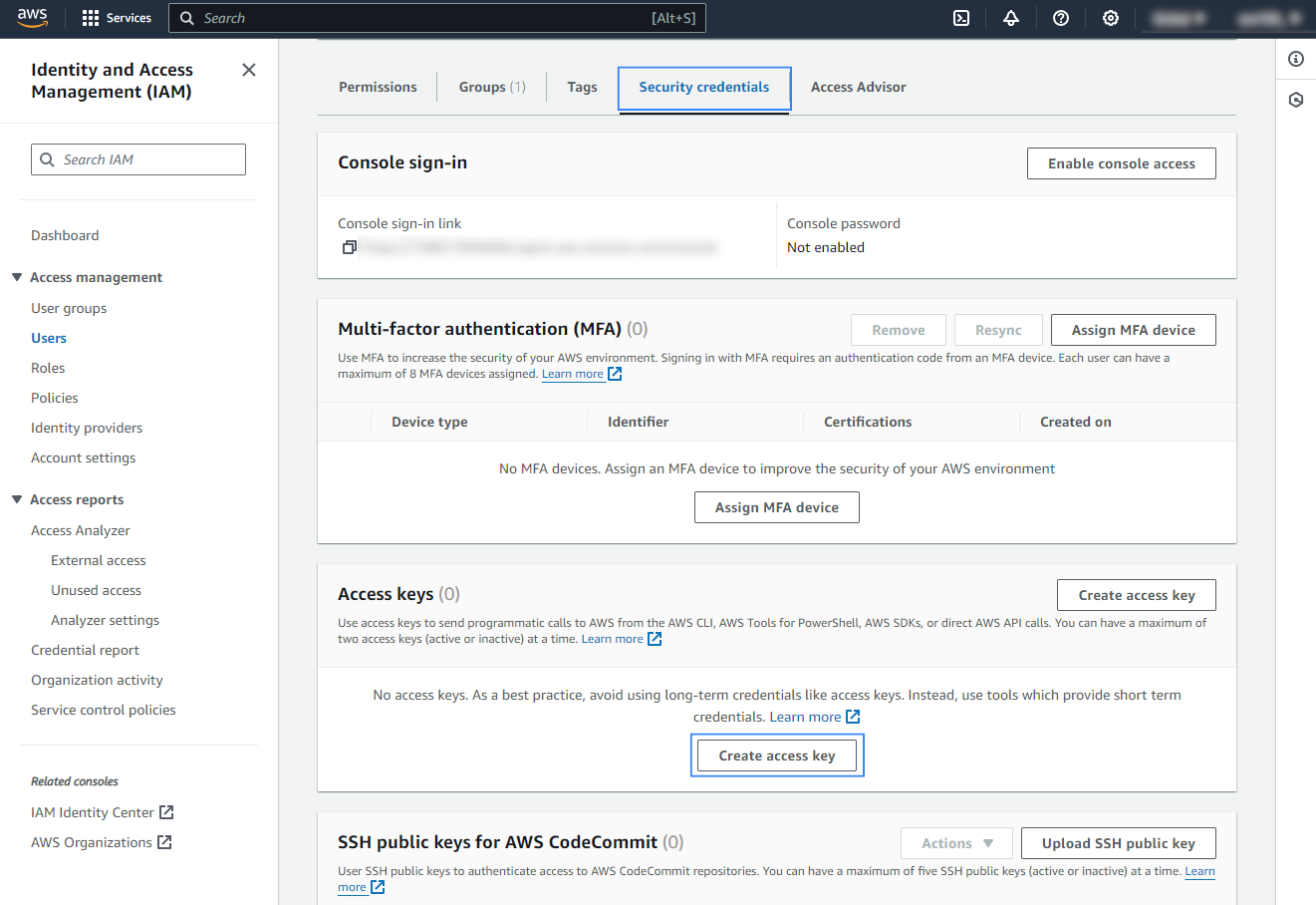Click the AWS logo home icon
Viewport: 1316px width, 905px height.
click(32, 18)
